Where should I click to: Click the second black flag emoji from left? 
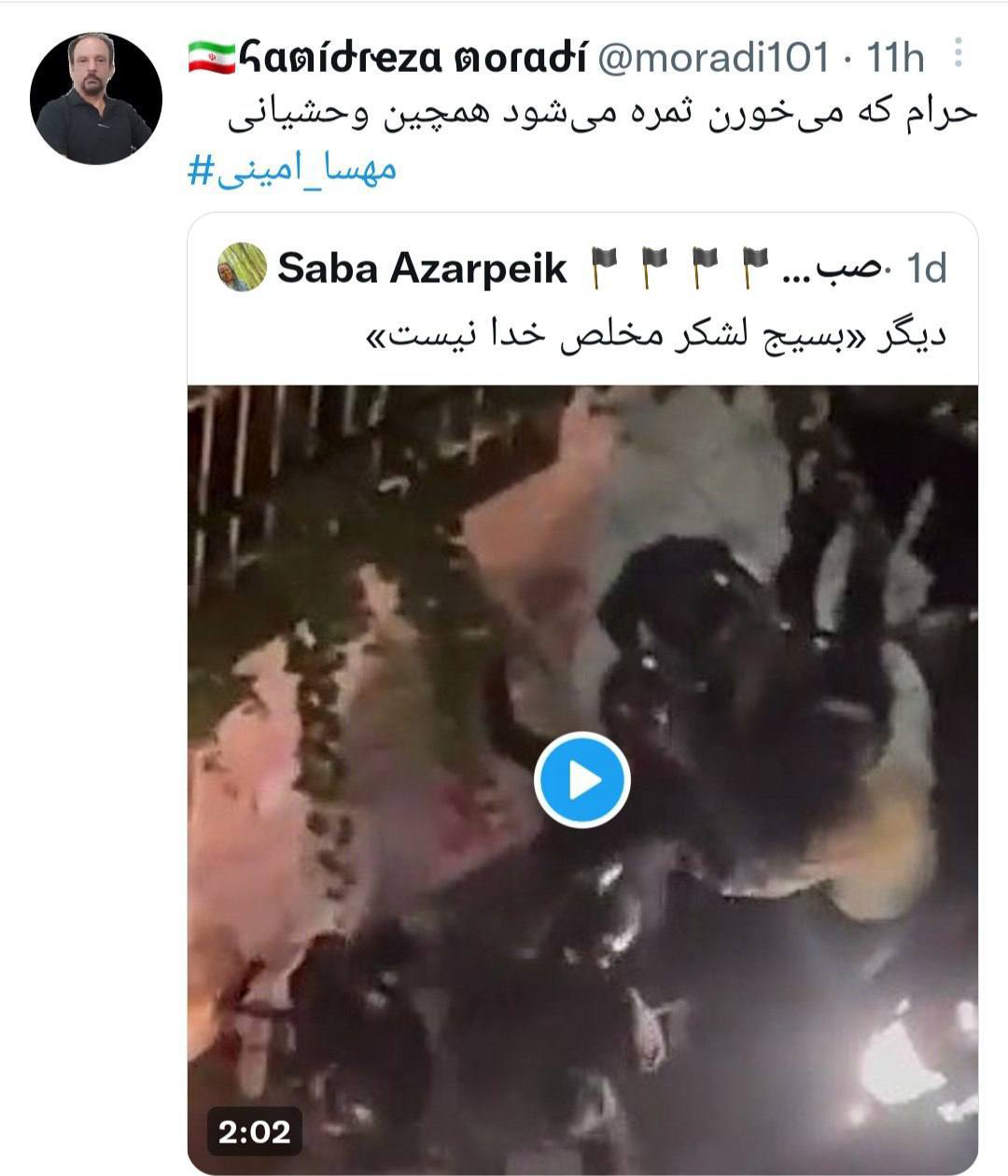tap(655, 269)
